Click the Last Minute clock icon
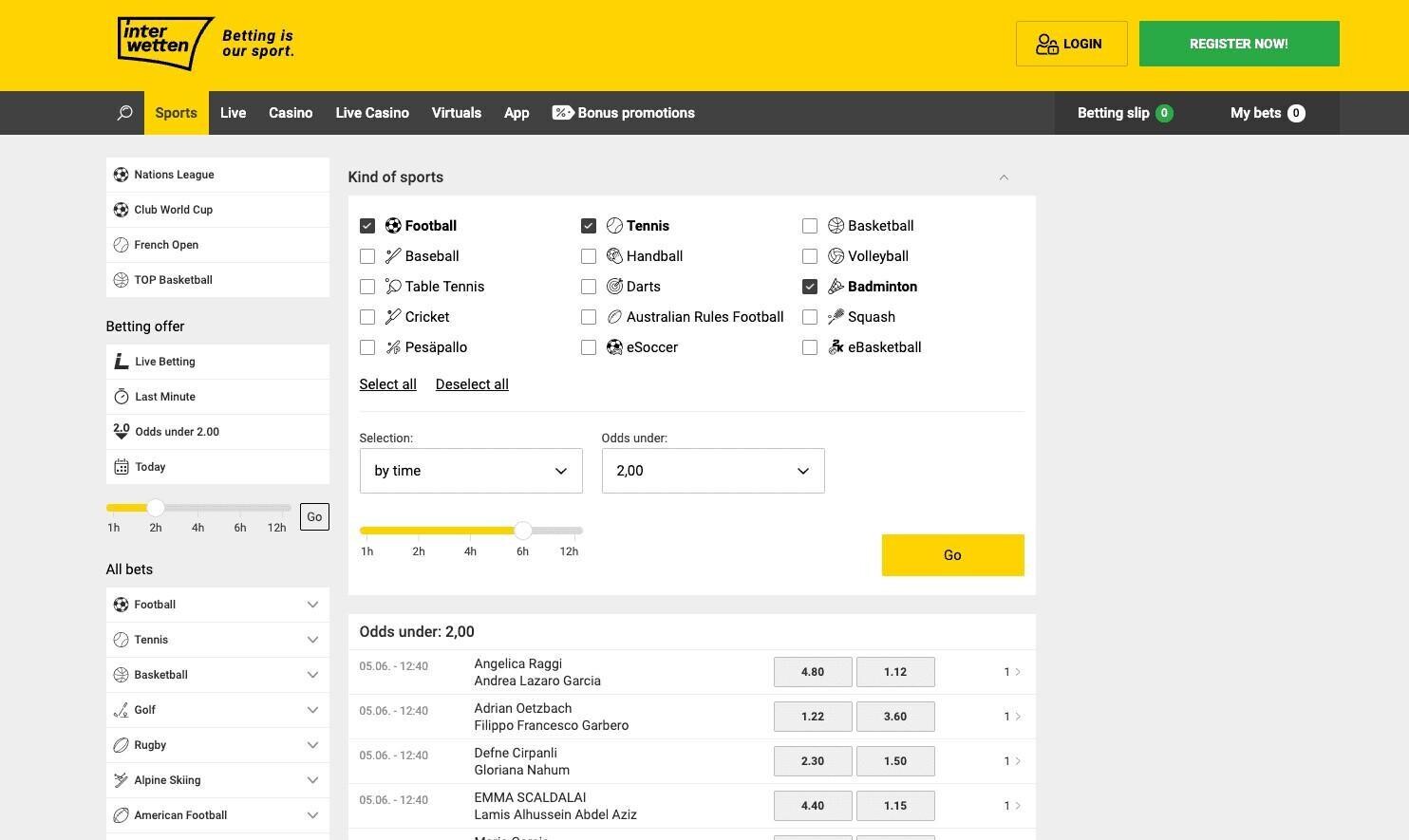 pyautogui.click(x=121, y=397)
